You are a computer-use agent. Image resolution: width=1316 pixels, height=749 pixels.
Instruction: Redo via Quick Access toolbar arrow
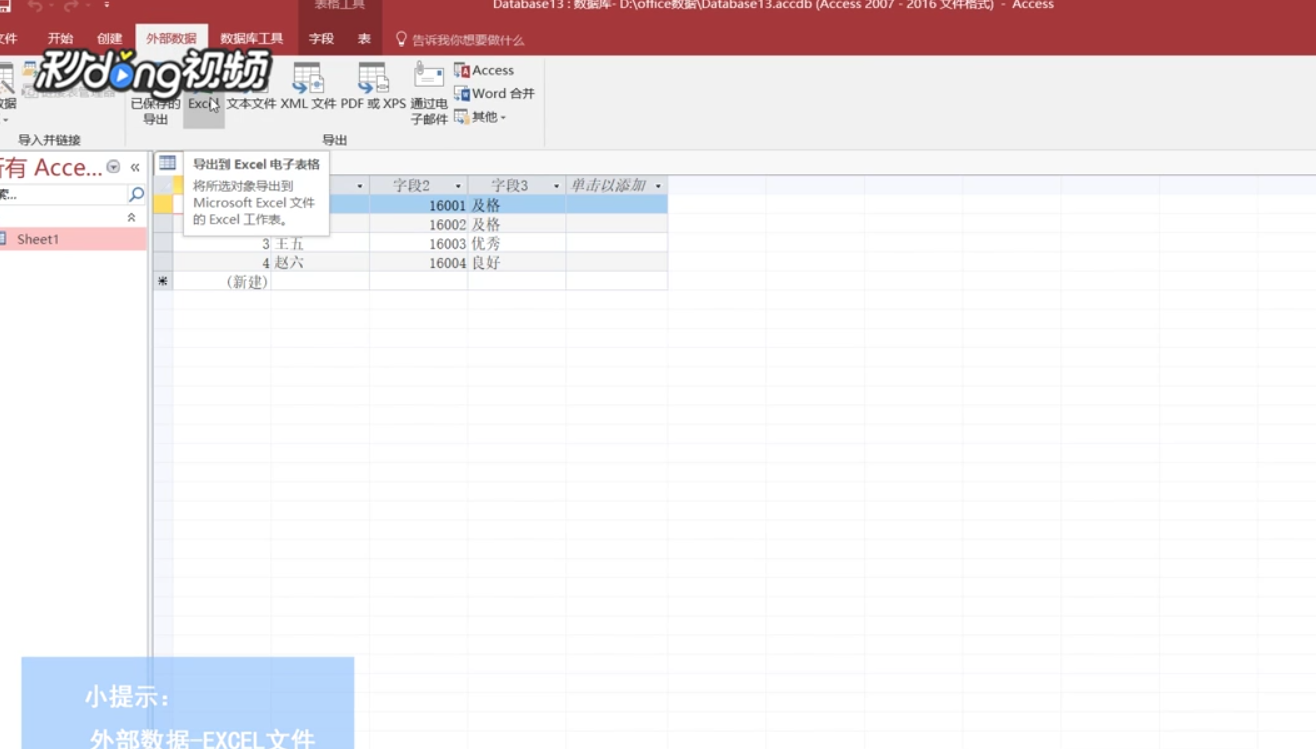tap(71, 6)
